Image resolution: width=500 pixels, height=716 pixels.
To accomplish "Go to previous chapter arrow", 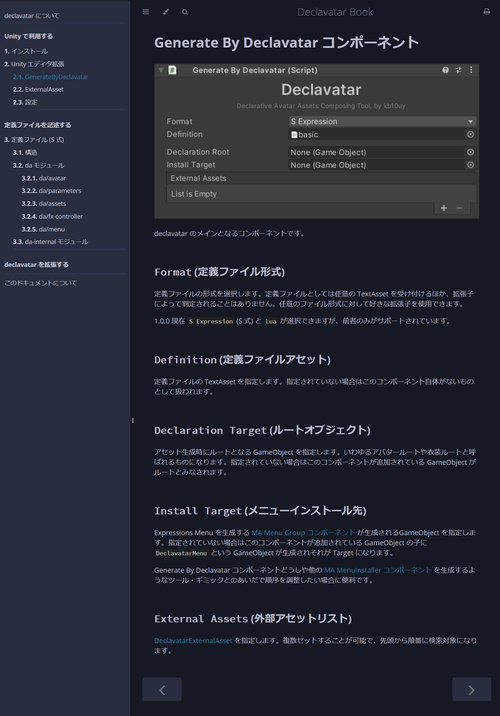I will pos(162,690).
